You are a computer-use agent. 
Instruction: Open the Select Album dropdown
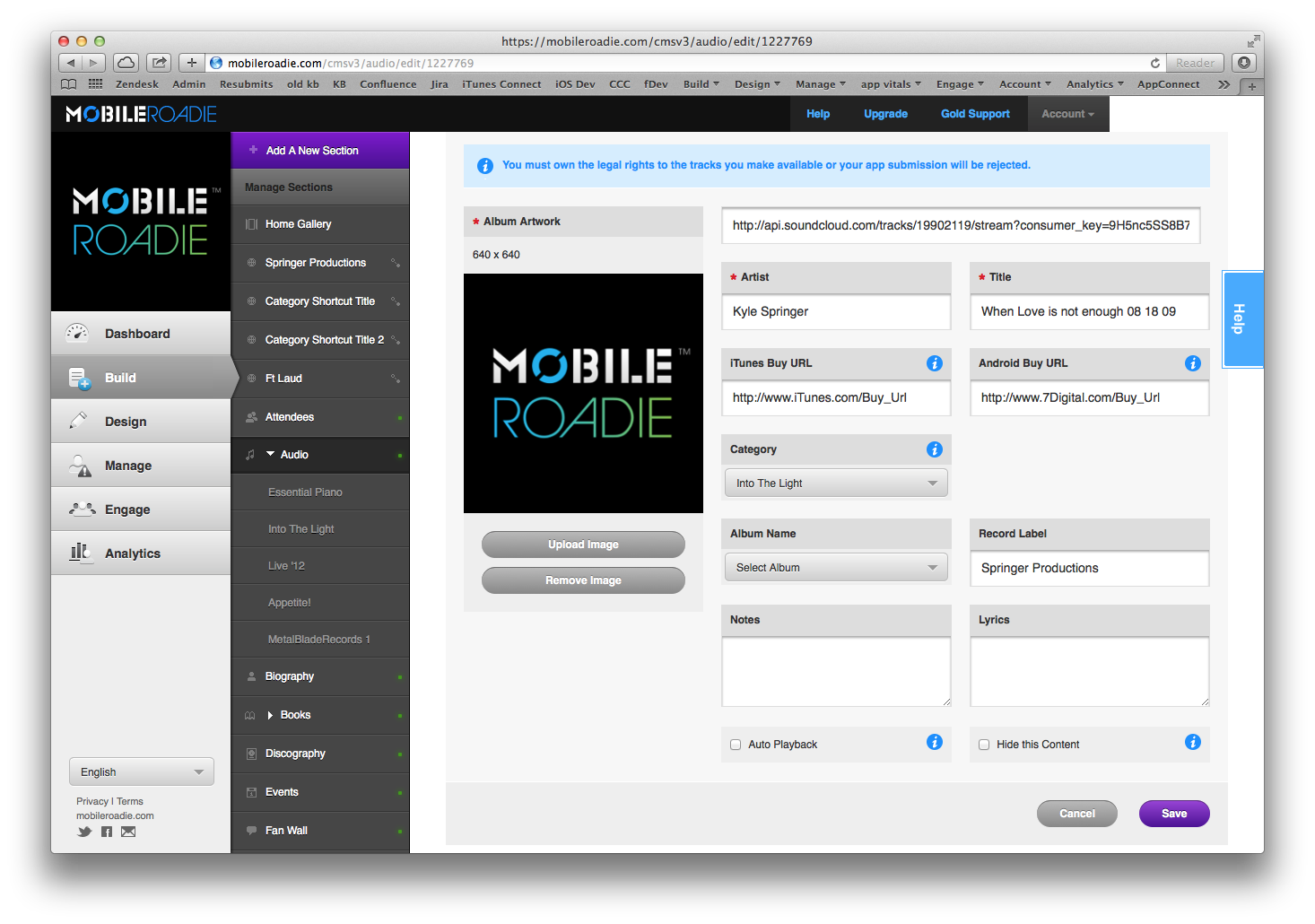click(835, 568)
